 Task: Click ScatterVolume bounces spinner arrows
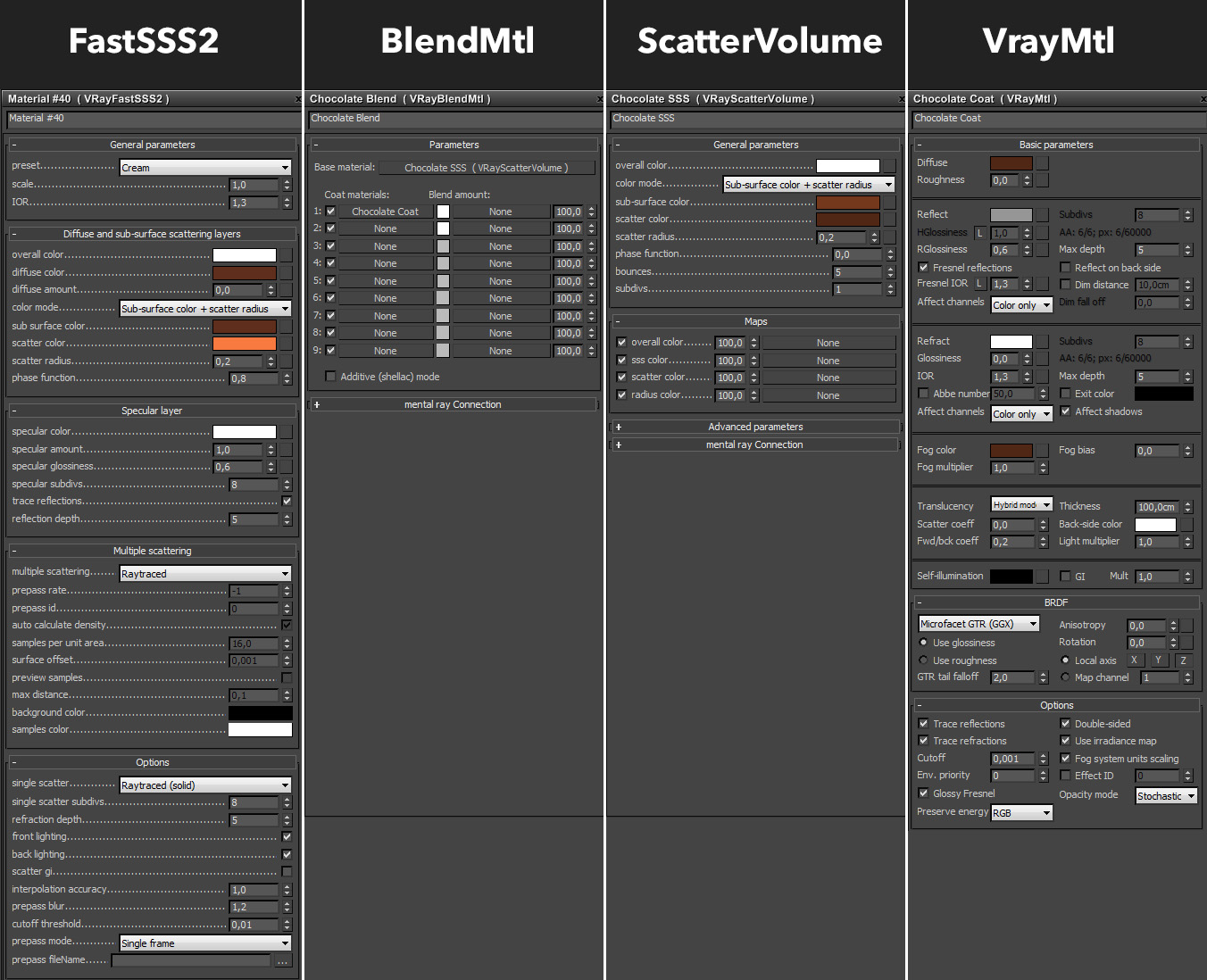(890, 272)
